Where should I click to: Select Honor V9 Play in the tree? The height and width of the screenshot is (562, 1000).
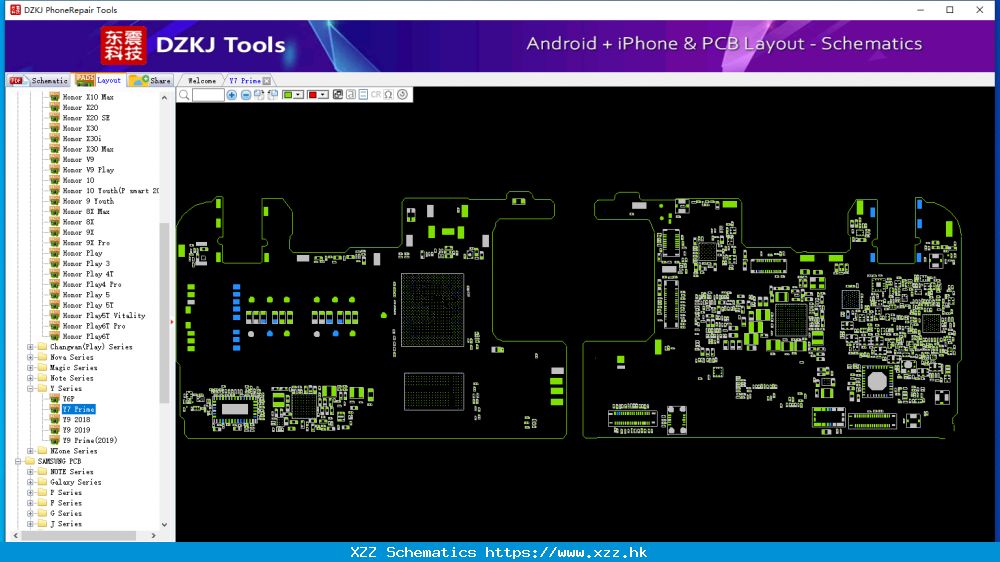(88, 170)
